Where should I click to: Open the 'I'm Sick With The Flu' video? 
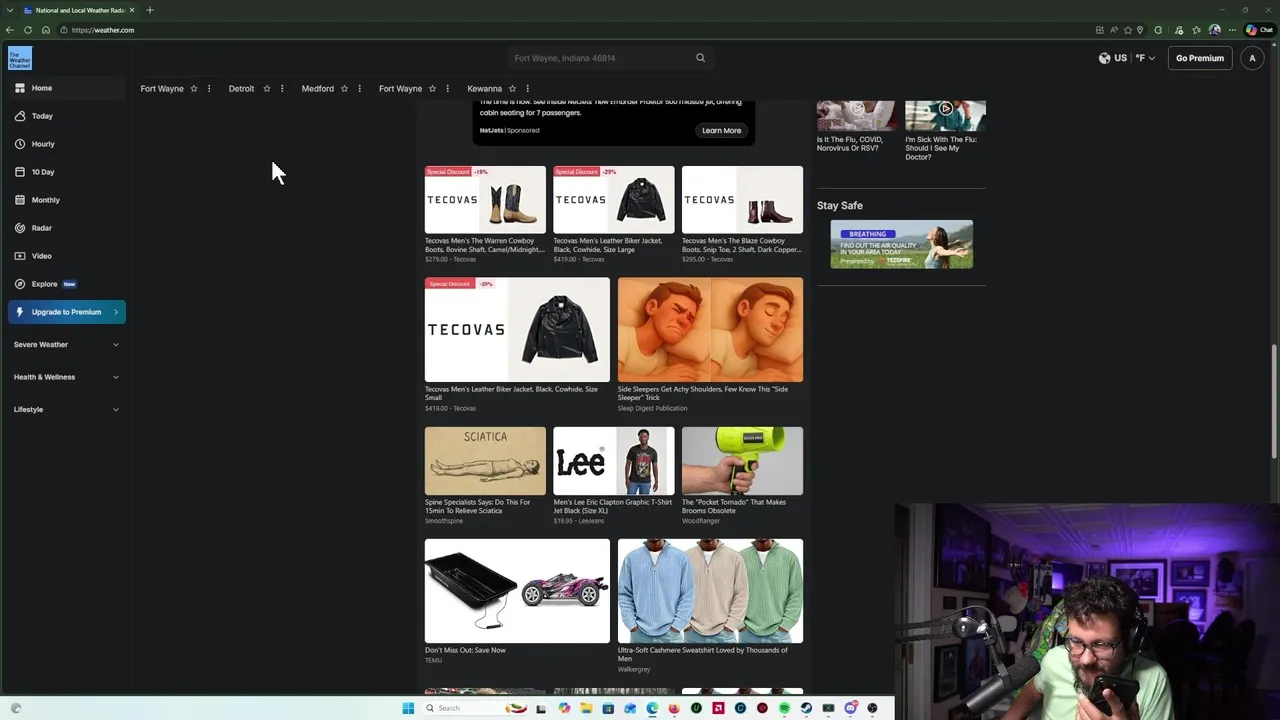tap(945, 130)
